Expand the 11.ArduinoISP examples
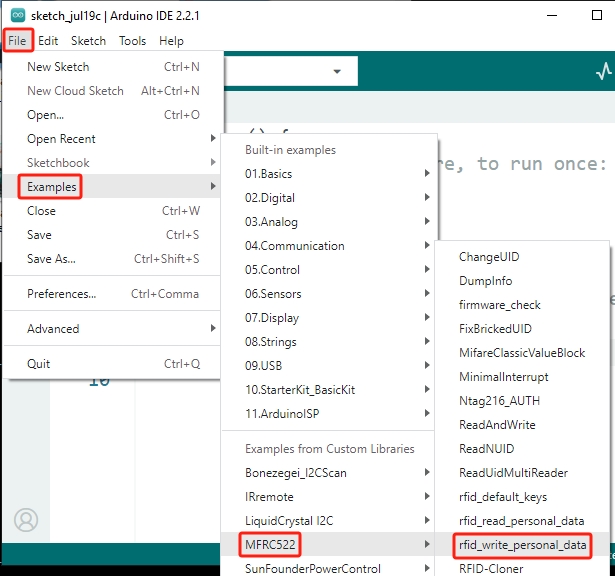615x576 pixels. click(x=329, y=414)
